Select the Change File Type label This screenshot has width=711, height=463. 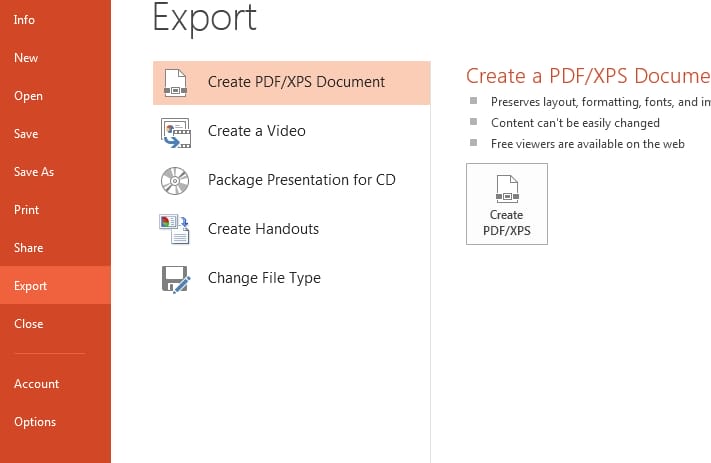point(264,278)
